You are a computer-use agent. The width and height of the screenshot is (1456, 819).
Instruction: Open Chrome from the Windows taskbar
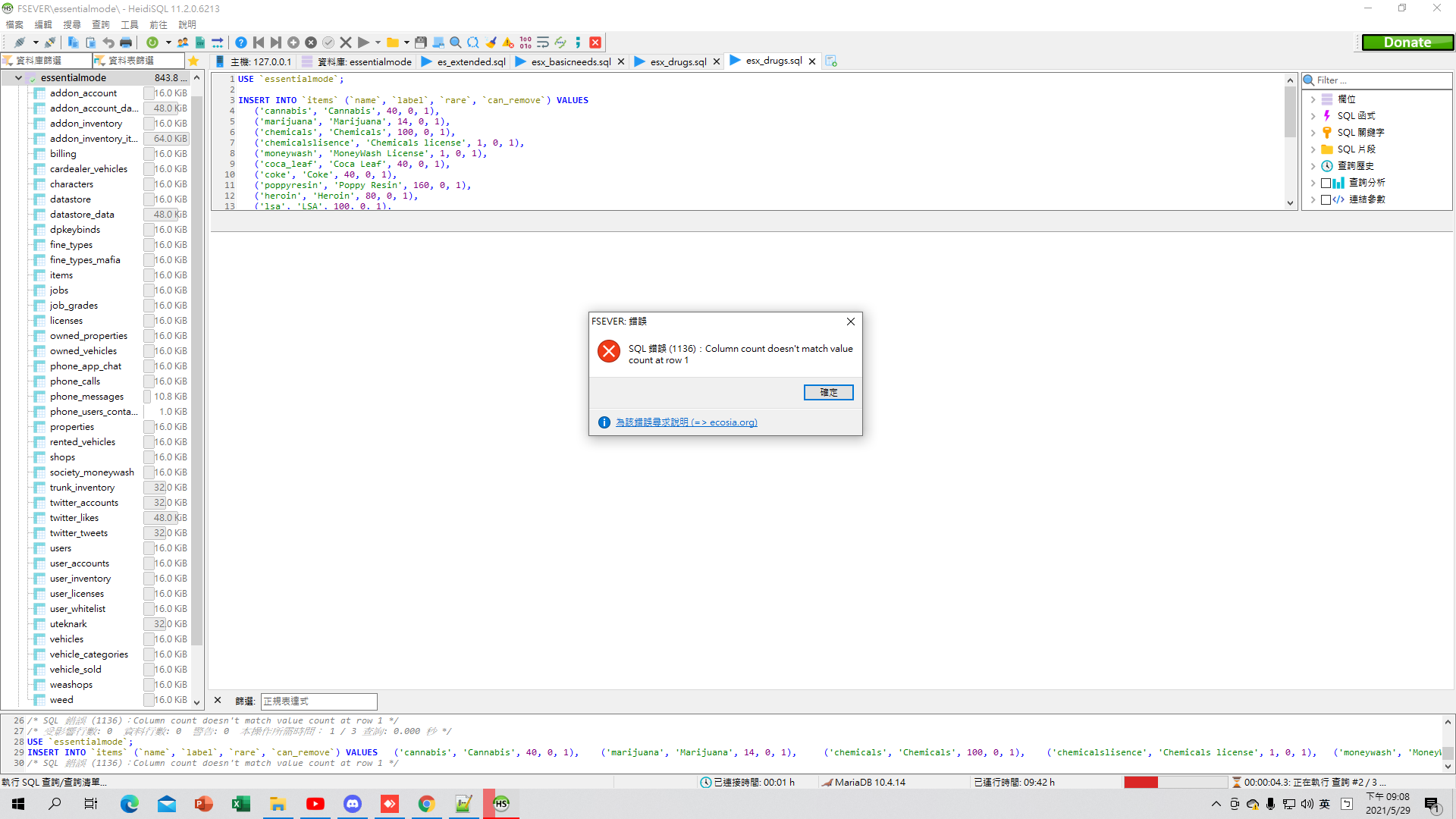click(426, 804)
